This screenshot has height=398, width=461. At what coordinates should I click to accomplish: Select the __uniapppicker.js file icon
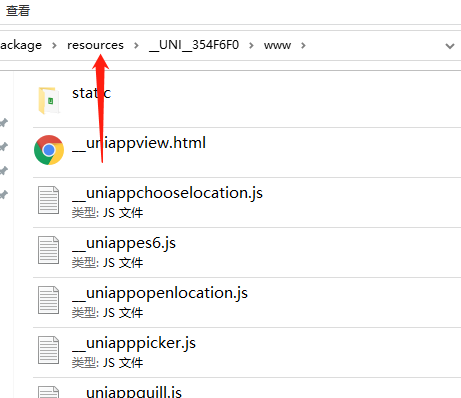[x=49, y=350]
